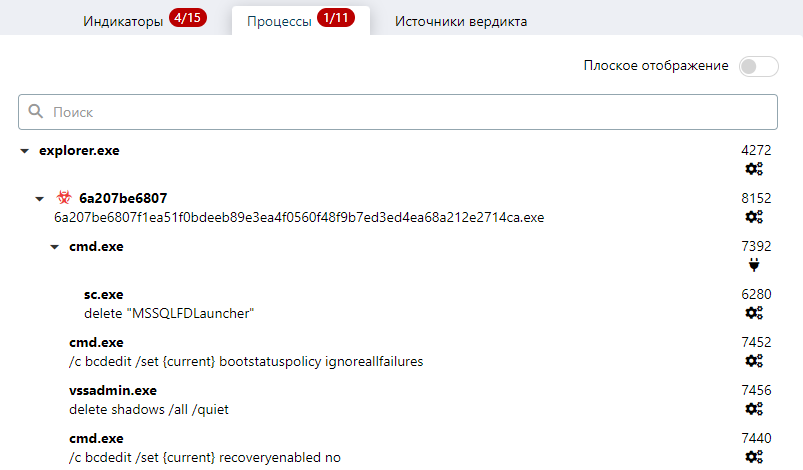Select the vssadmin.exe process entry
Screen dimensions: 803x470
point(113,391)
